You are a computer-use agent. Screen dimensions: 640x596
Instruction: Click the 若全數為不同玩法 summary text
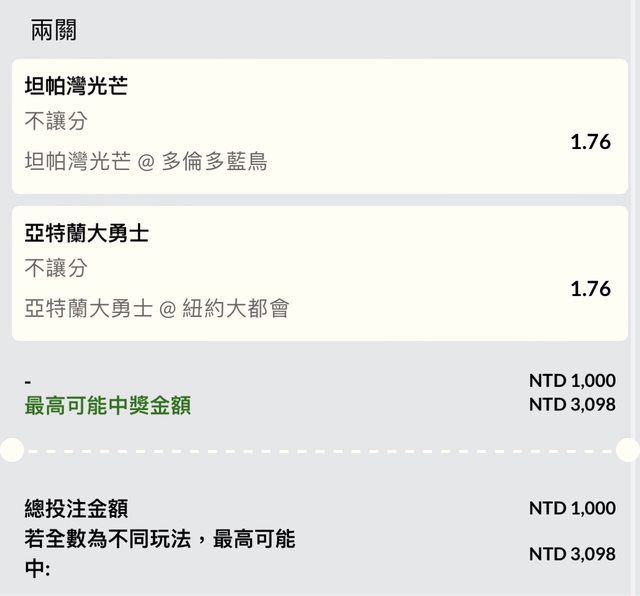pos(160,541)
